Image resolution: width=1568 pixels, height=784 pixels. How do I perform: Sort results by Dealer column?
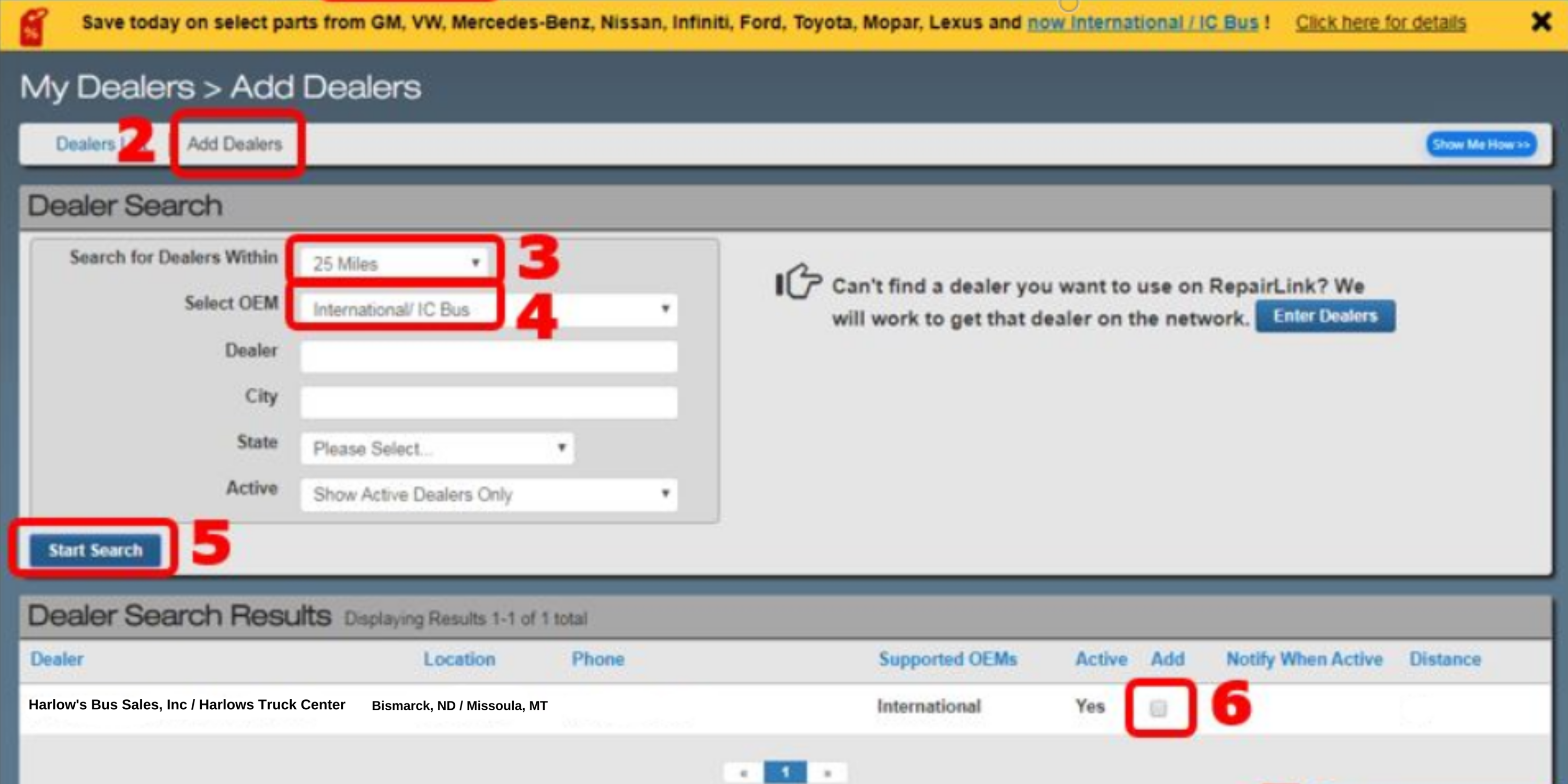(56, 659)
